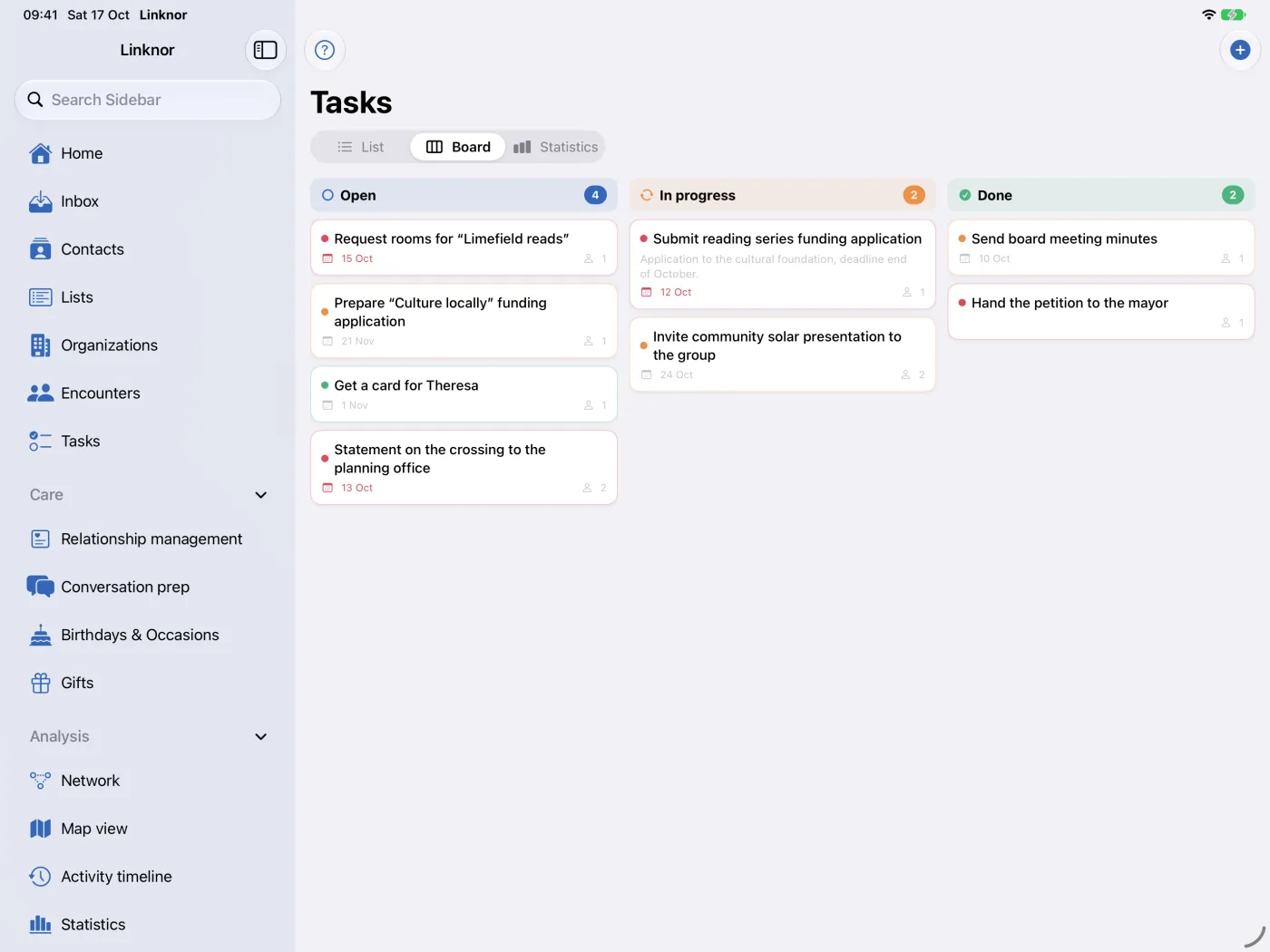
Task: Open Prepare Culture locally funding application task
Action: tap(464, 321)
